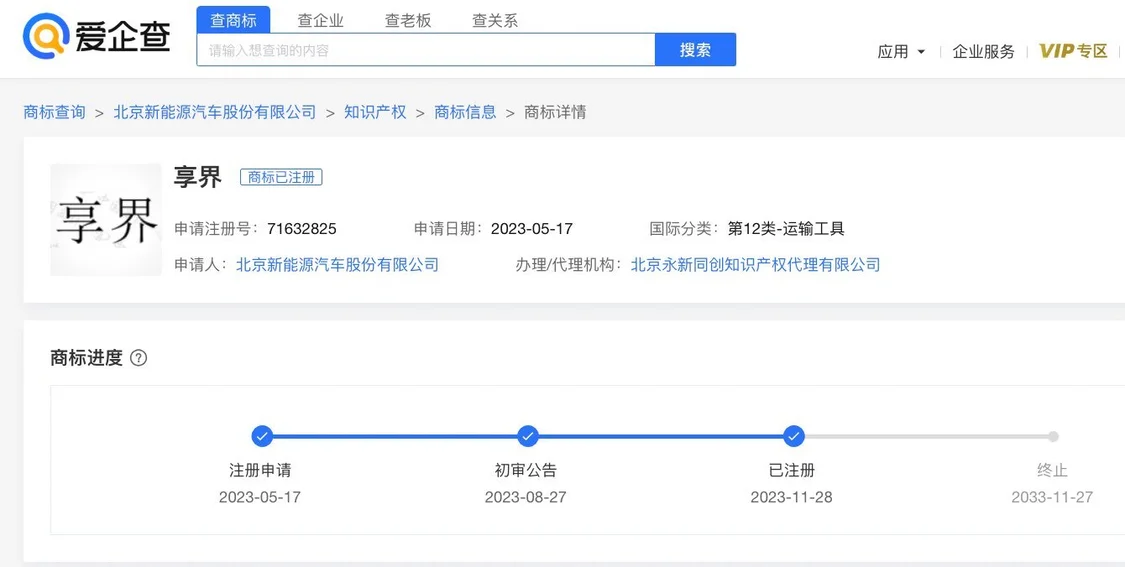Screen dimensions: 1125x567
Task: Click the 商标已注册 status tag
Action: (x=281, y=177)
